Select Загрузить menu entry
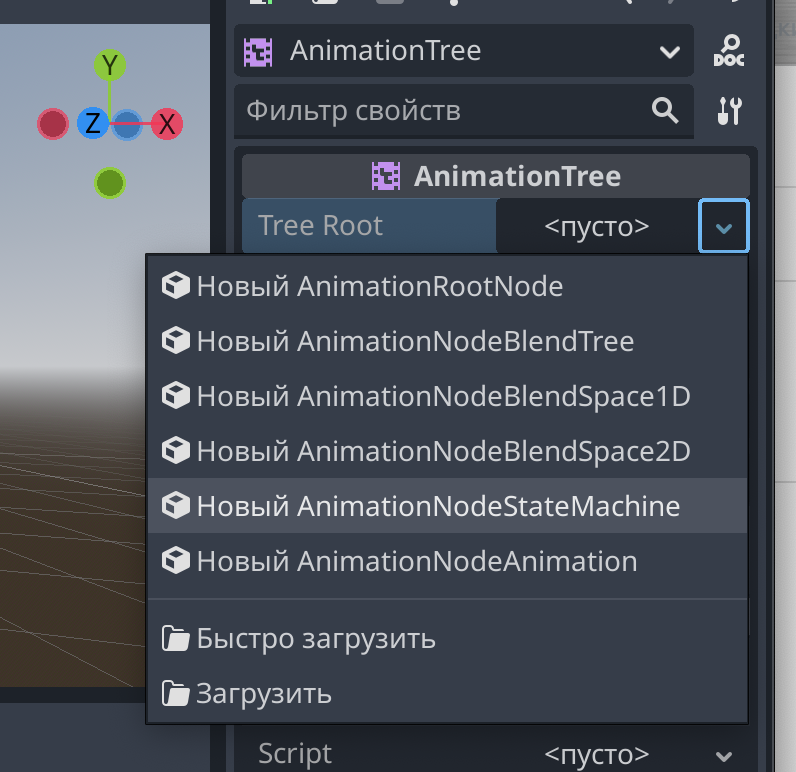 (x=447, y=693)
